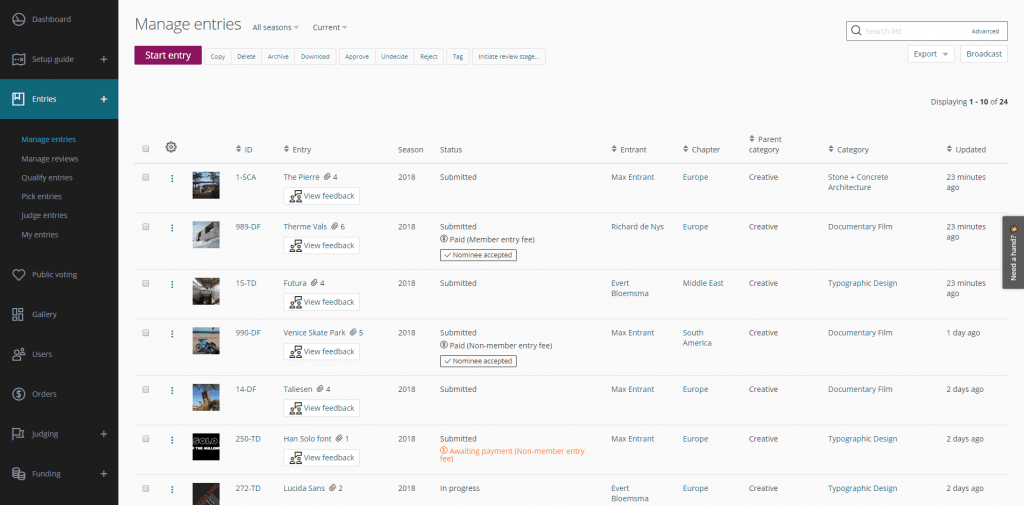Select the Futura entry checkbox
This screenshot has height=505, width=1024.
pyautogui.click(x=146, y=284)
